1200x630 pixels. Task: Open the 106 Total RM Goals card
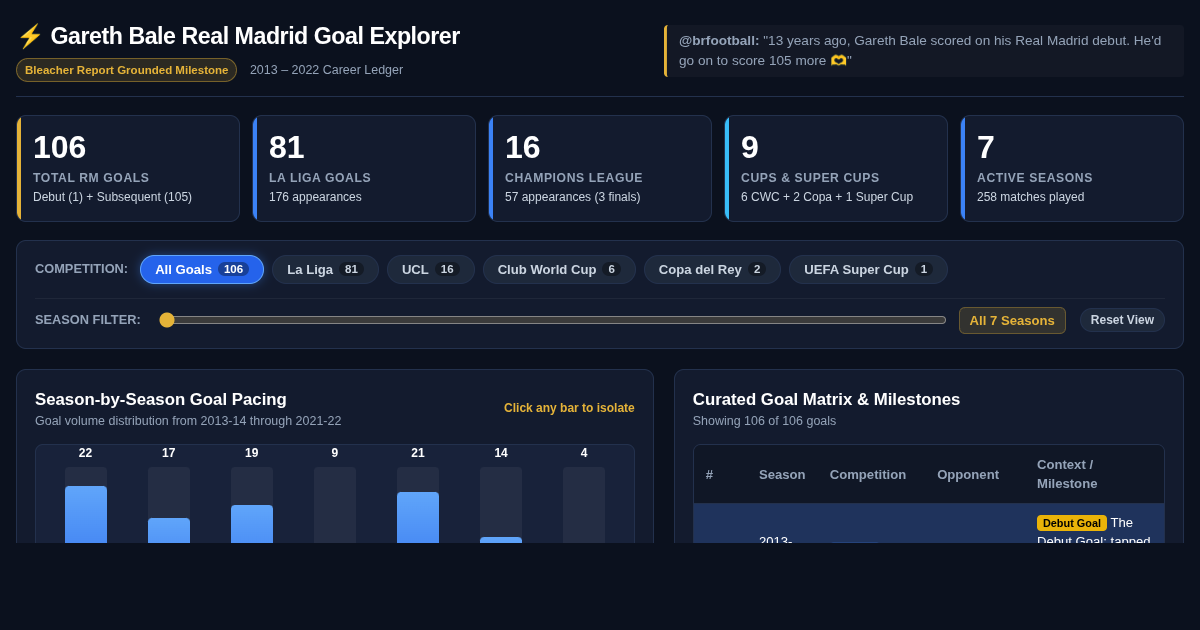pyautogui.click(x=128, y=168)
